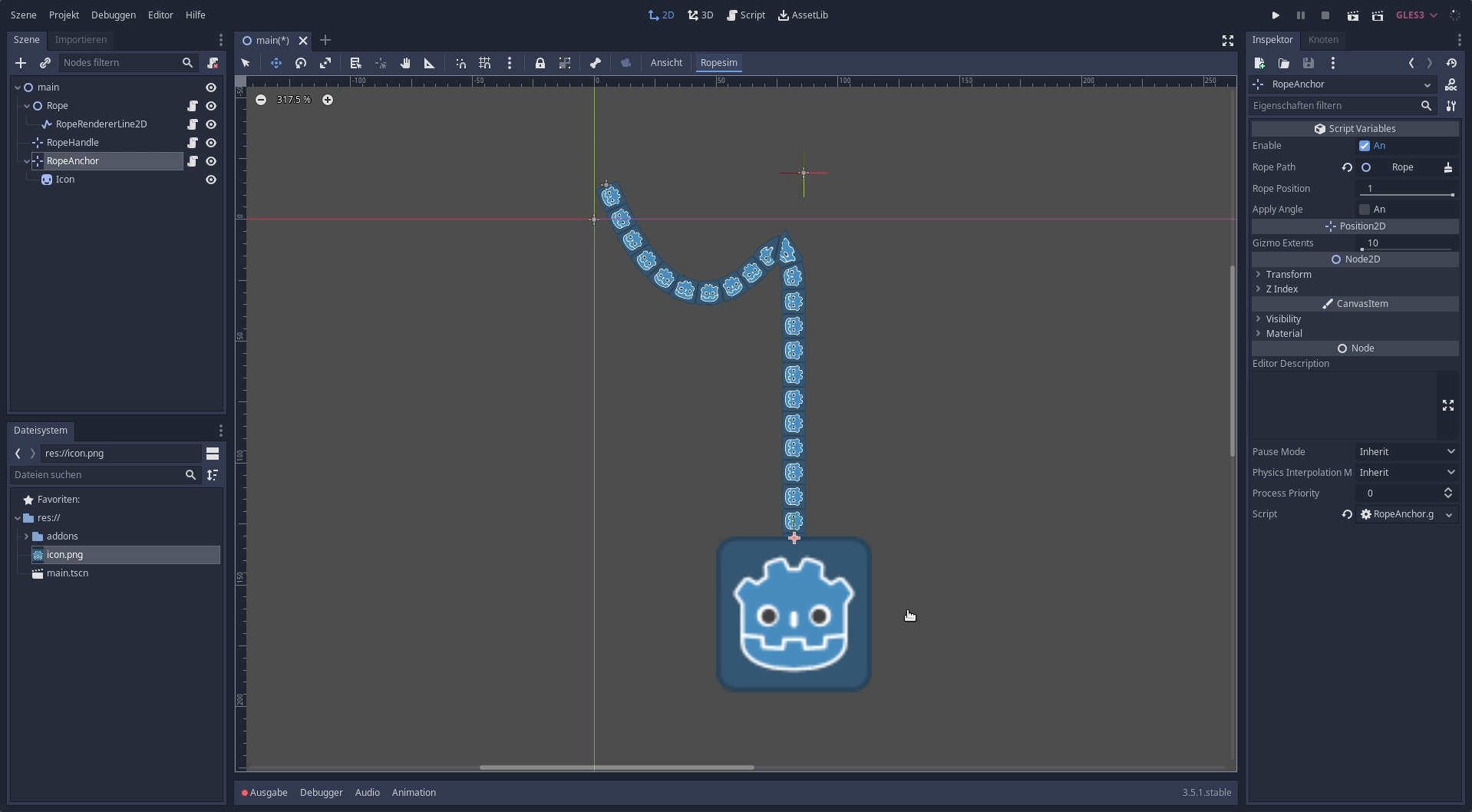Lock the selected node with lock icon
The width and height of the screenshot is (1472, 812).
tap(540, 63)
